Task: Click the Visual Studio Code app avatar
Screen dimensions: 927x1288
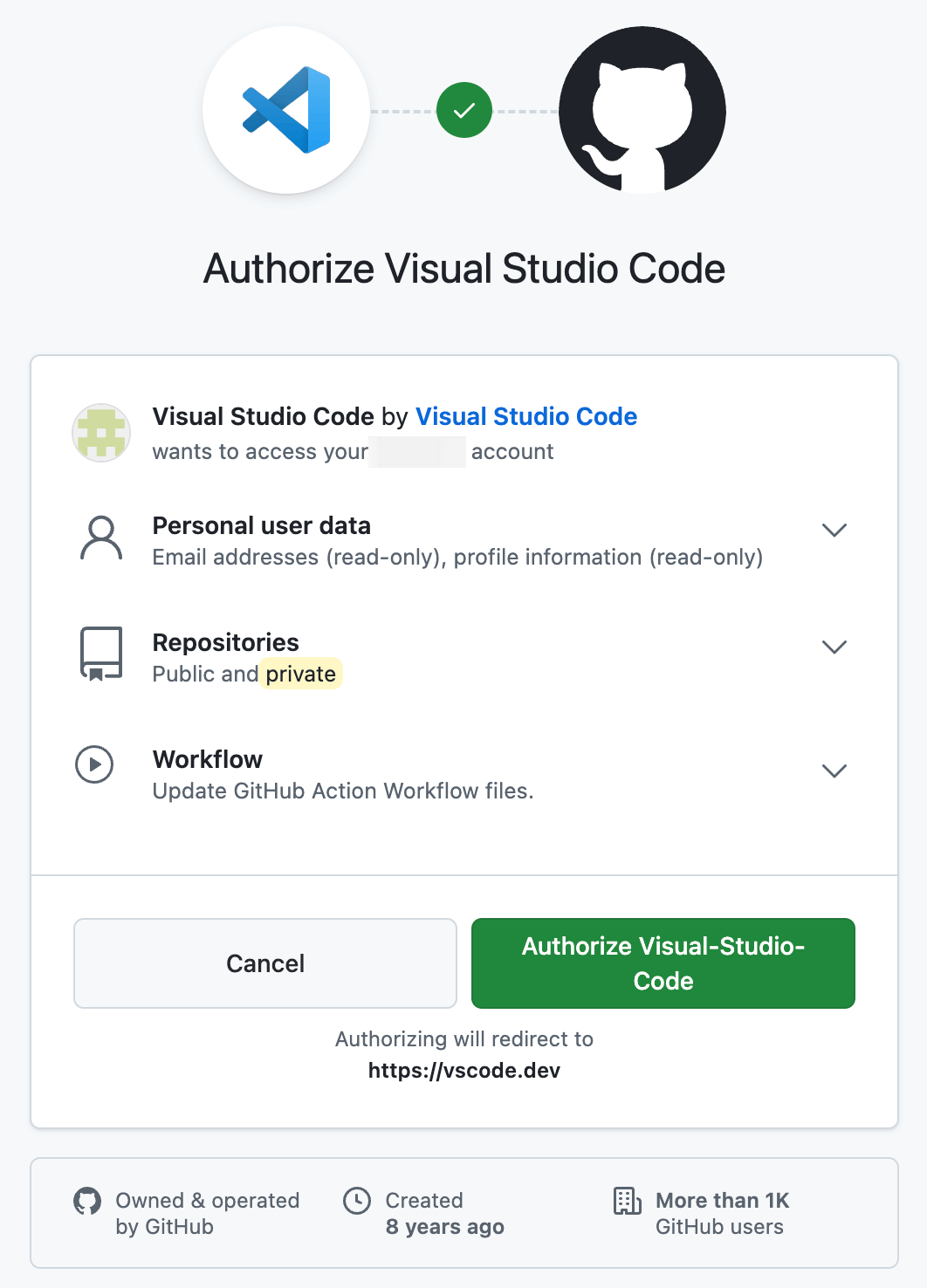Action: coord(101,433)
